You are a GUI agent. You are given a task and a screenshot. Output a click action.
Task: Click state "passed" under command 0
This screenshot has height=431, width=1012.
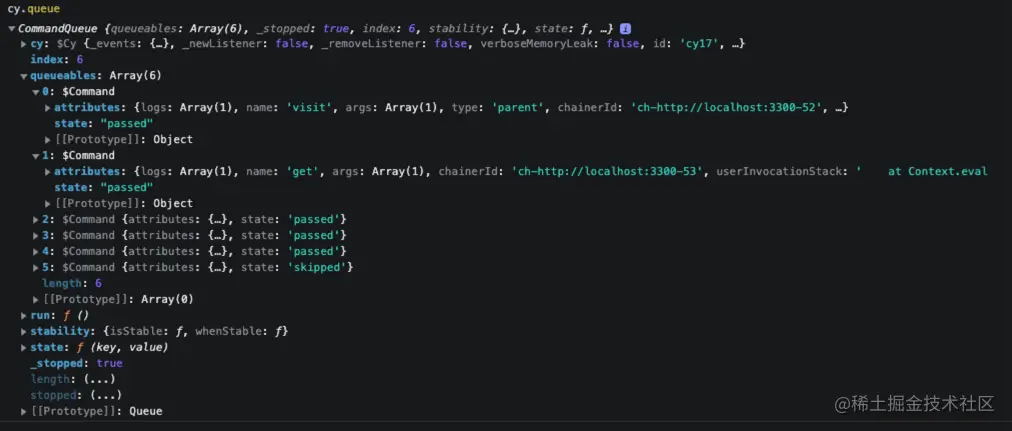coord(103,124)
